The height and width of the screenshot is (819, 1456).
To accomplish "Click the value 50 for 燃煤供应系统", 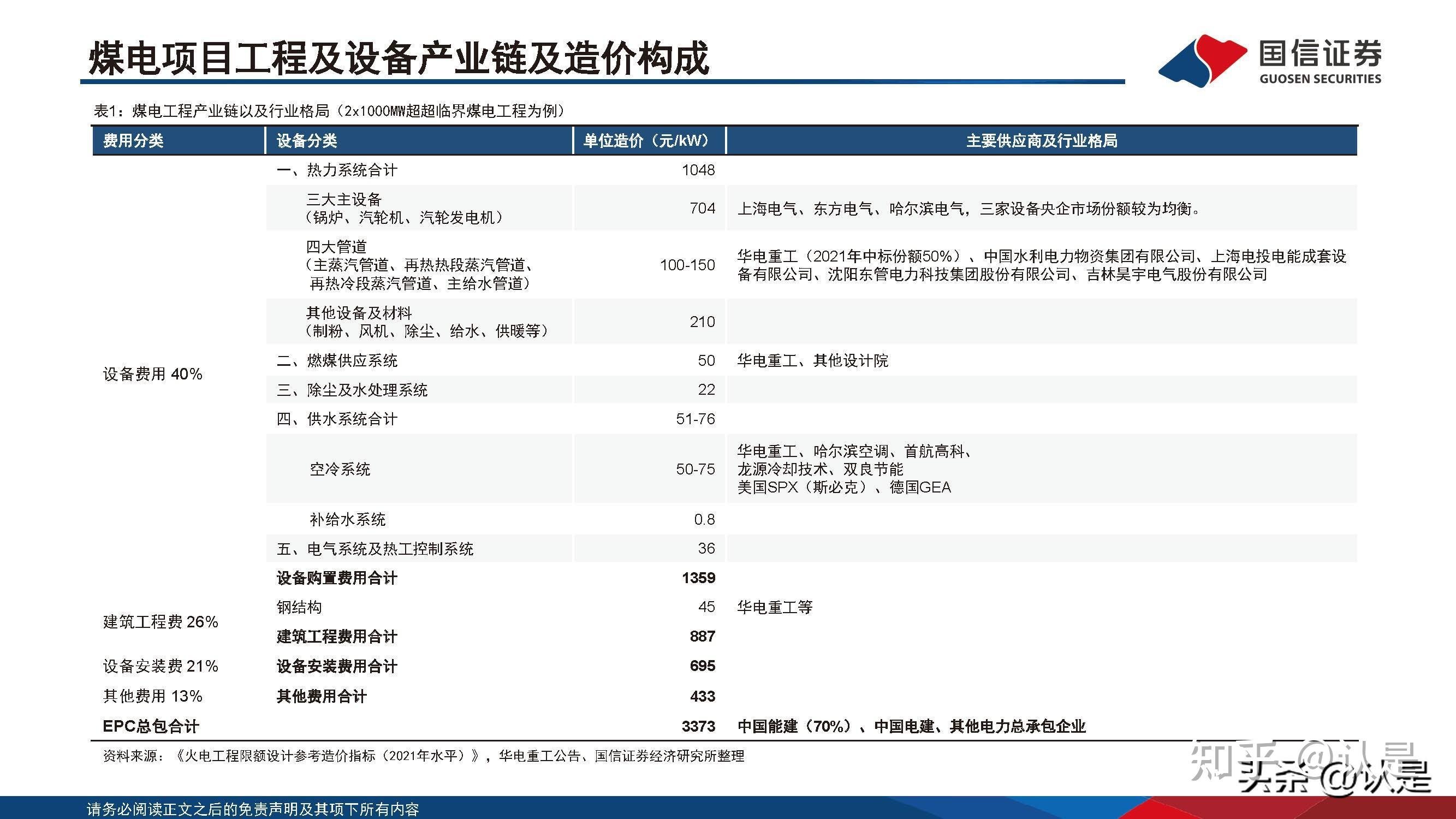I will pyautogui.click(x=706, y=360).
